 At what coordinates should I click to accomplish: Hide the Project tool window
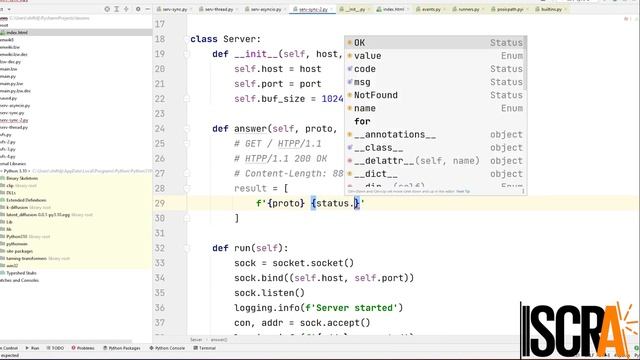[x=147, y=9]
